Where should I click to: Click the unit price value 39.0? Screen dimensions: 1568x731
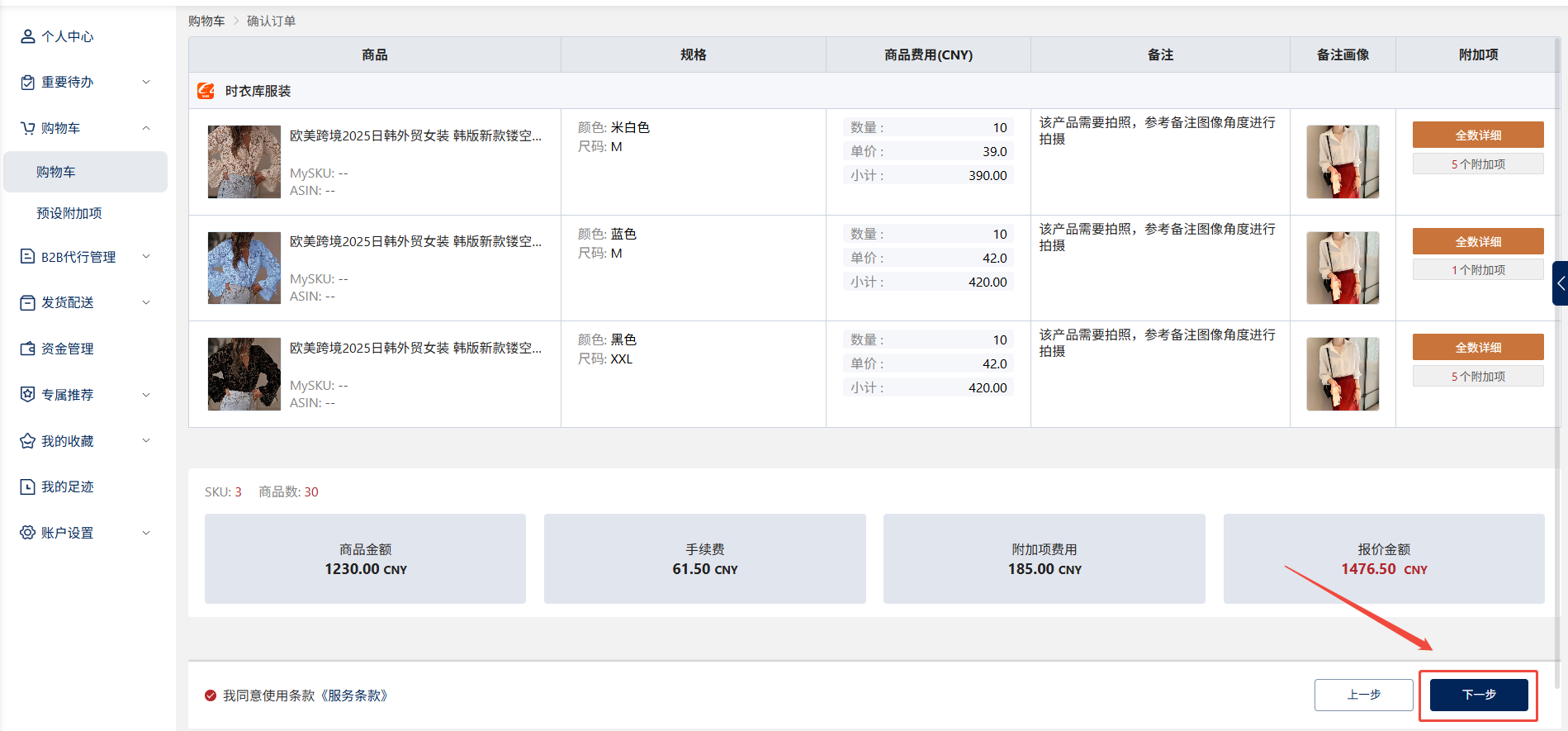pyautogui.click(x=994, y=151)
